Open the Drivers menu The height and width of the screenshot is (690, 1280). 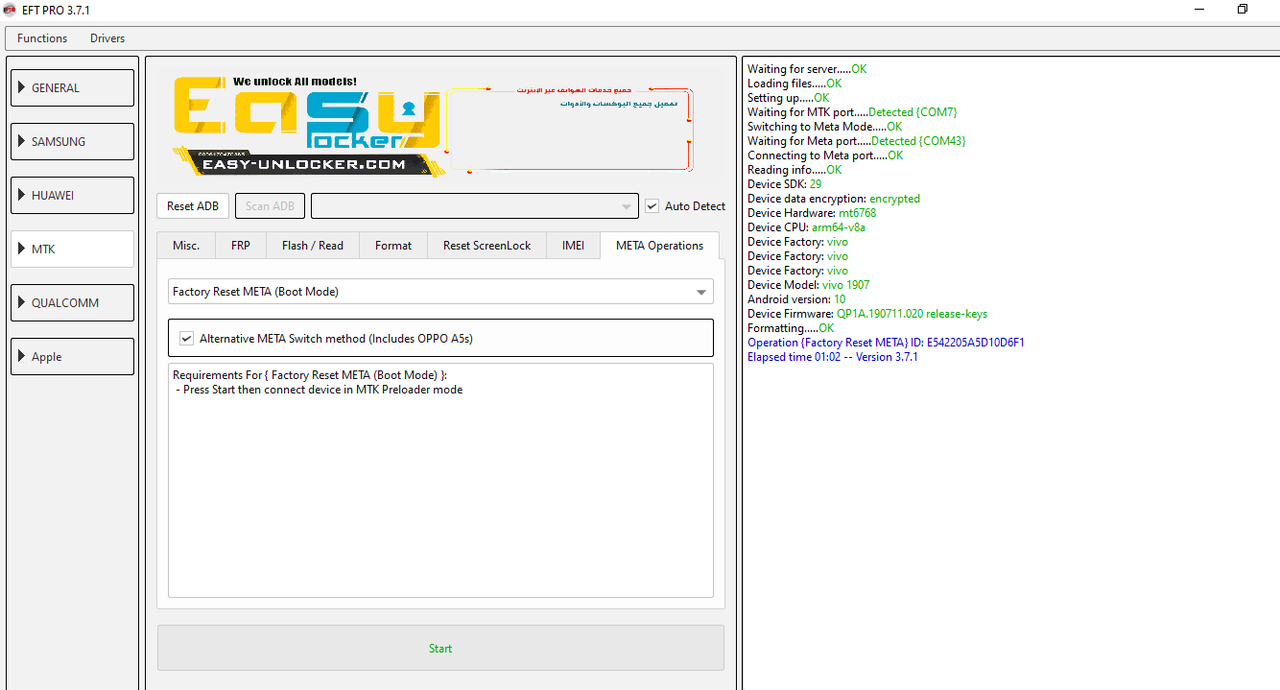point(107,38)
